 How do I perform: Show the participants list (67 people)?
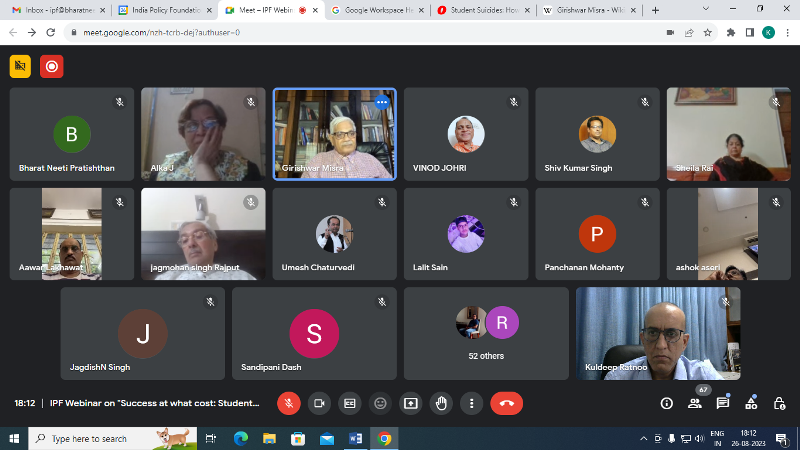pyautogui.click(x=695, y=403)
